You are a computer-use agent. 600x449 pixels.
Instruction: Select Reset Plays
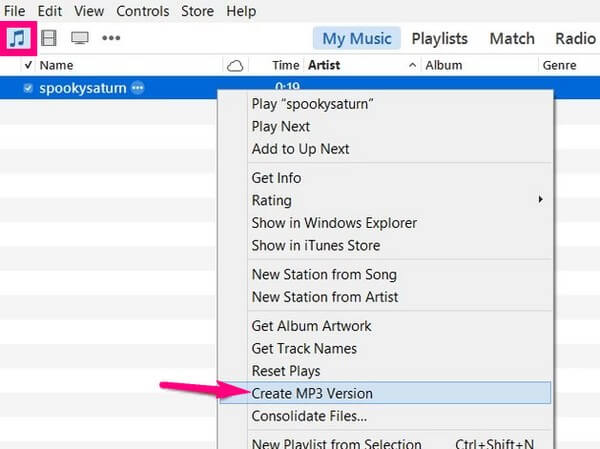tap(386, 371)
